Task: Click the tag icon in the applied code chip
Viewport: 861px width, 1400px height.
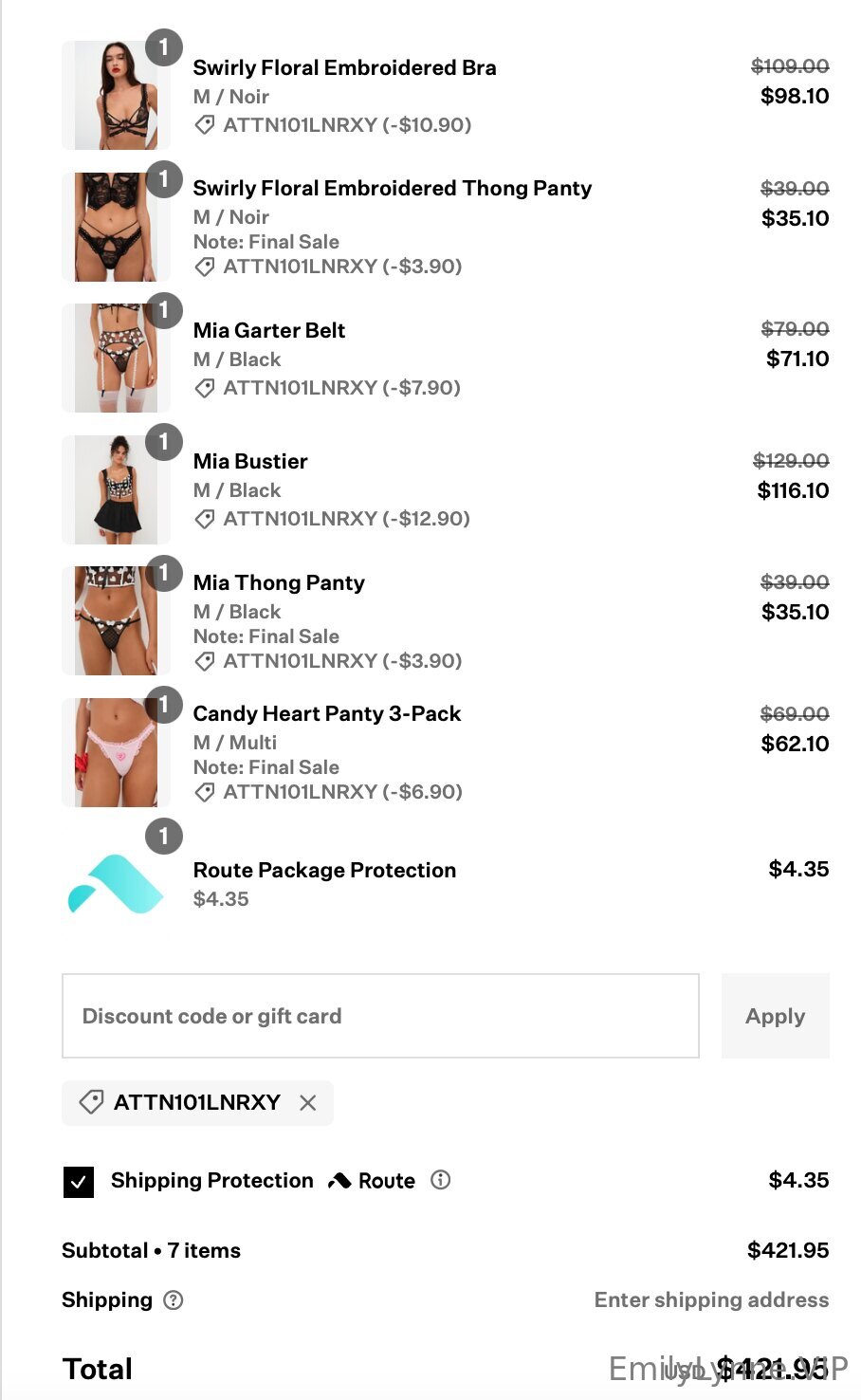Action: tap(92, 1102)
